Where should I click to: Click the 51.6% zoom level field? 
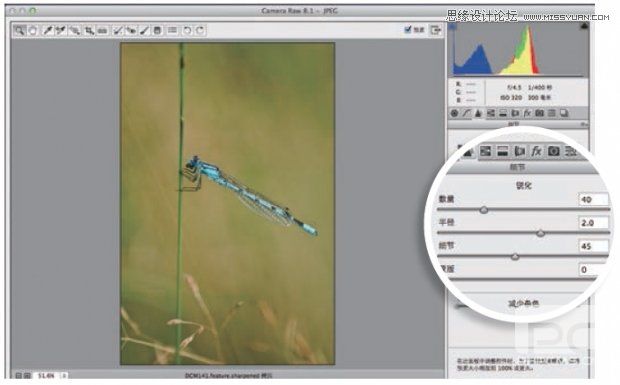[46, 376]
